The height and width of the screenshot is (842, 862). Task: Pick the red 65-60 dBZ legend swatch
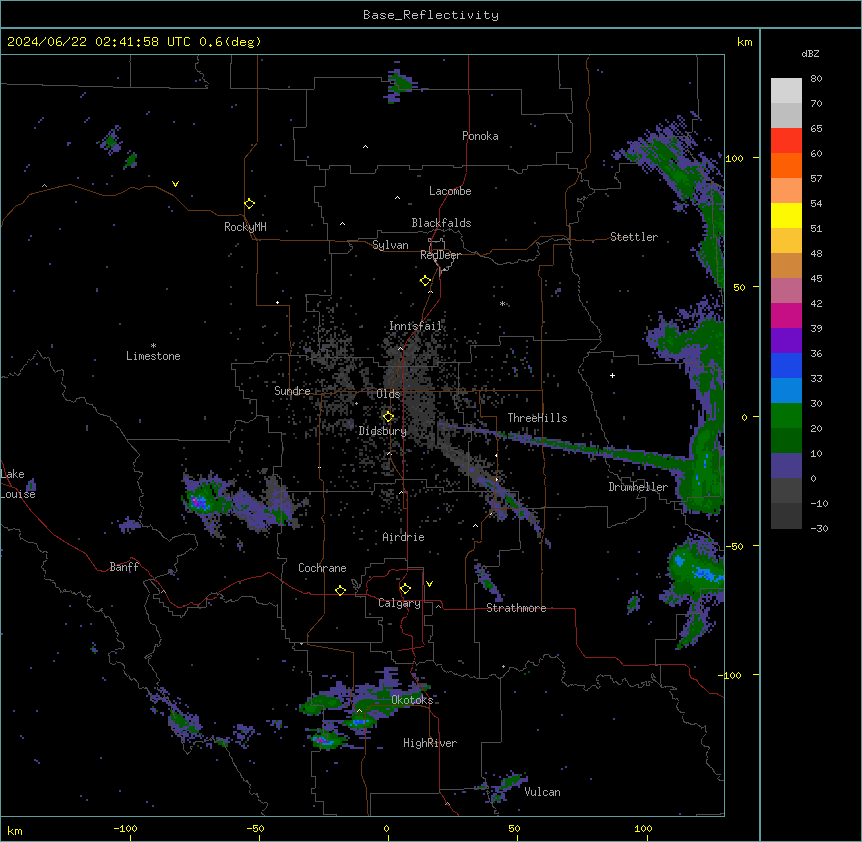(x=786, y=141)
